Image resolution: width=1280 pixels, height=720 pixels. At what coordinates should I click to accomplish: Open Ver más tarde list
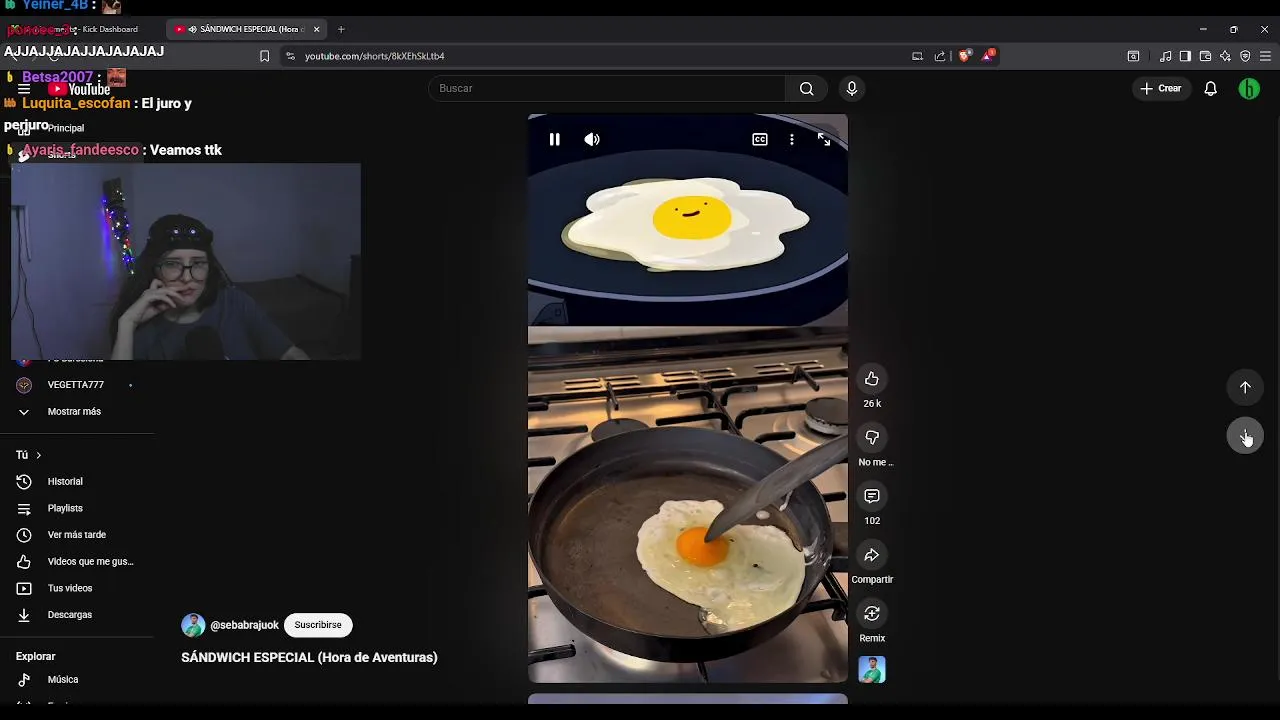(x=74, y=535)
